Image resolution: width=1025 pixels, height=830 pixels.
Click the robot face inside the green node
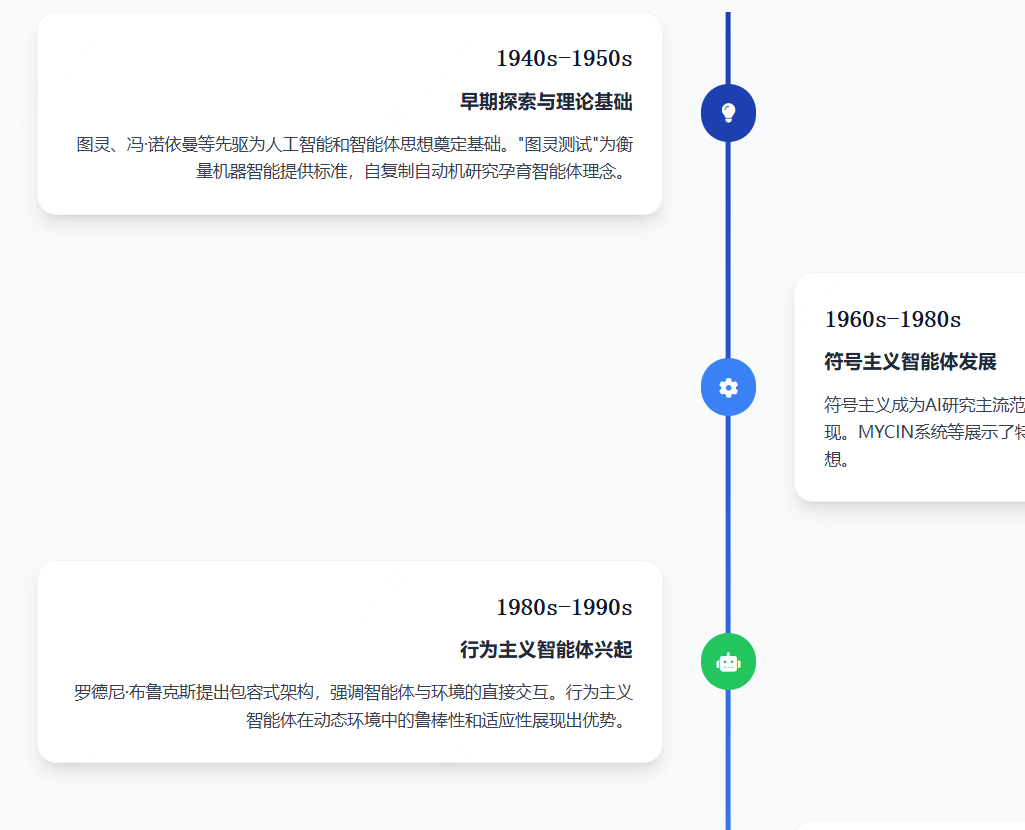point(728,662)
